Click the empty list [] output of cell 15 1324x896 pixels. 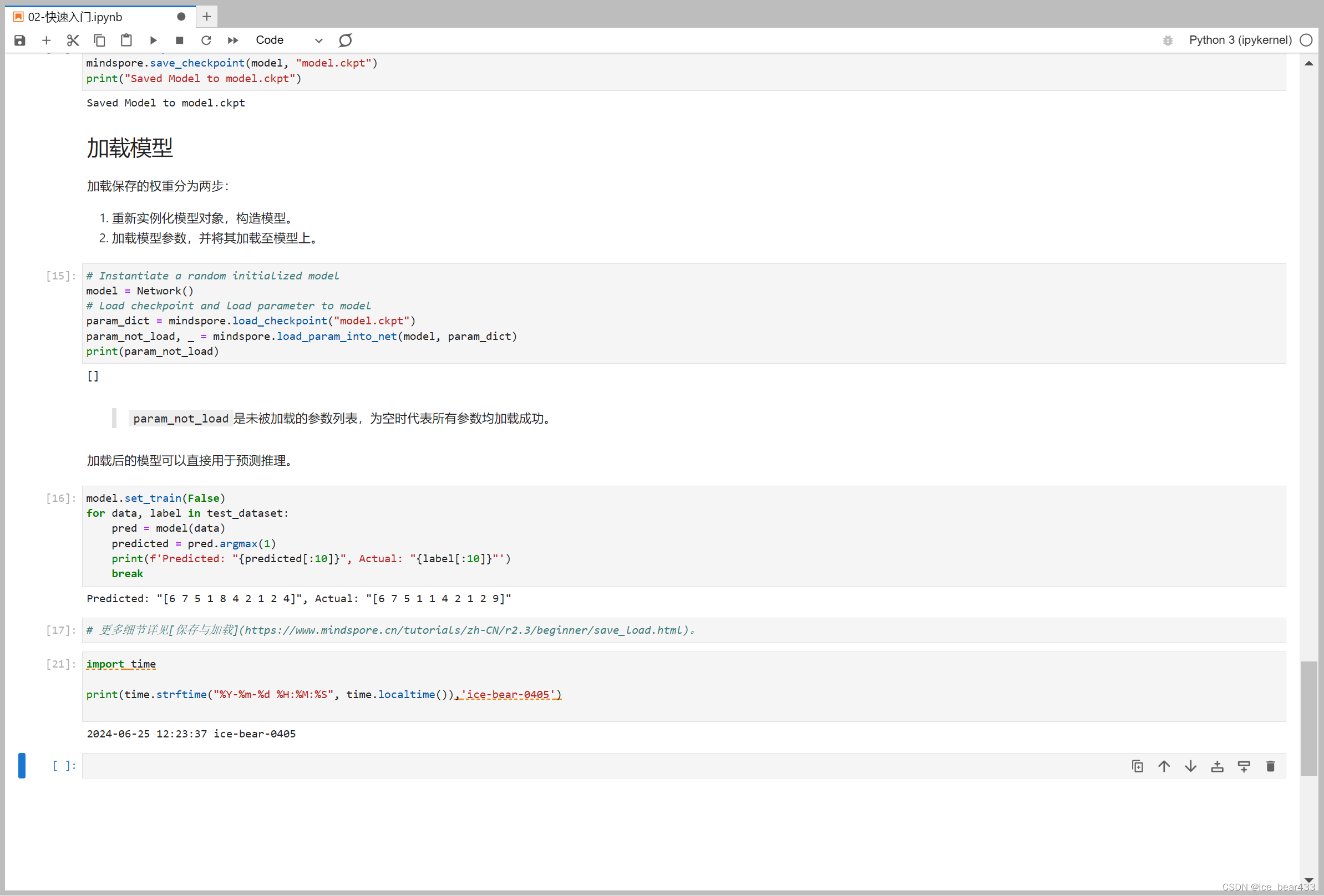93,376
